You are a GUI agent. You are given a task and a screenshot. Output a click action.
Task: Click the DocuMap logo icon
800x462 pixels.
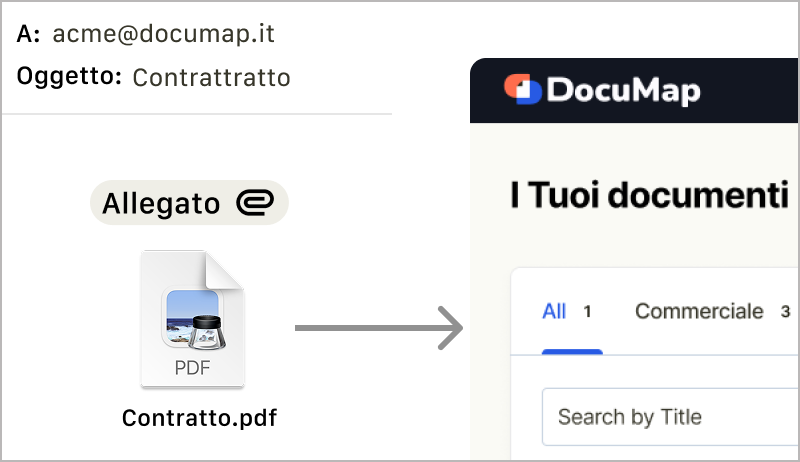coord(522,90)
